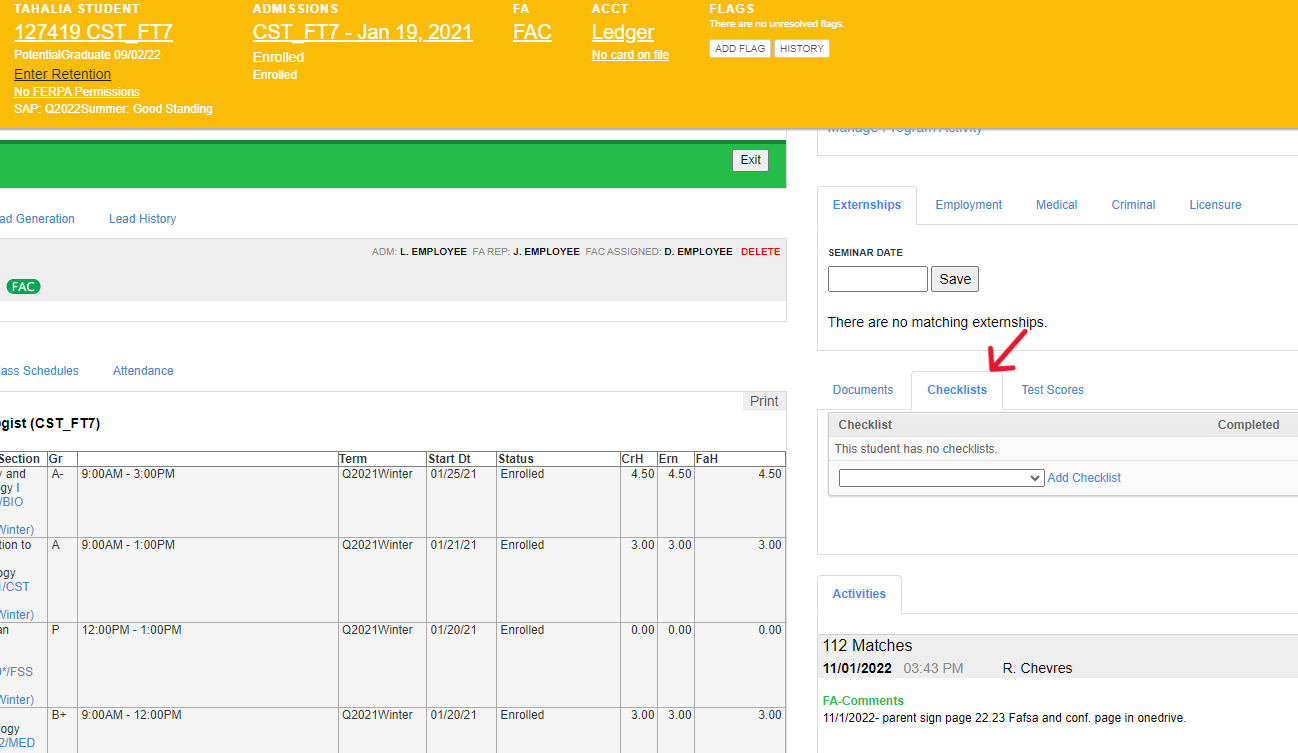Open the Test Scores tab

(1052, 390)
